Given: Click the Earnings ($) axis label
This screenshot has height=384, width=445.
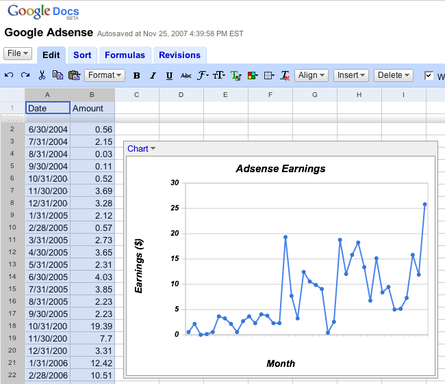Looking at the screenshot, I should click(139, 266).
